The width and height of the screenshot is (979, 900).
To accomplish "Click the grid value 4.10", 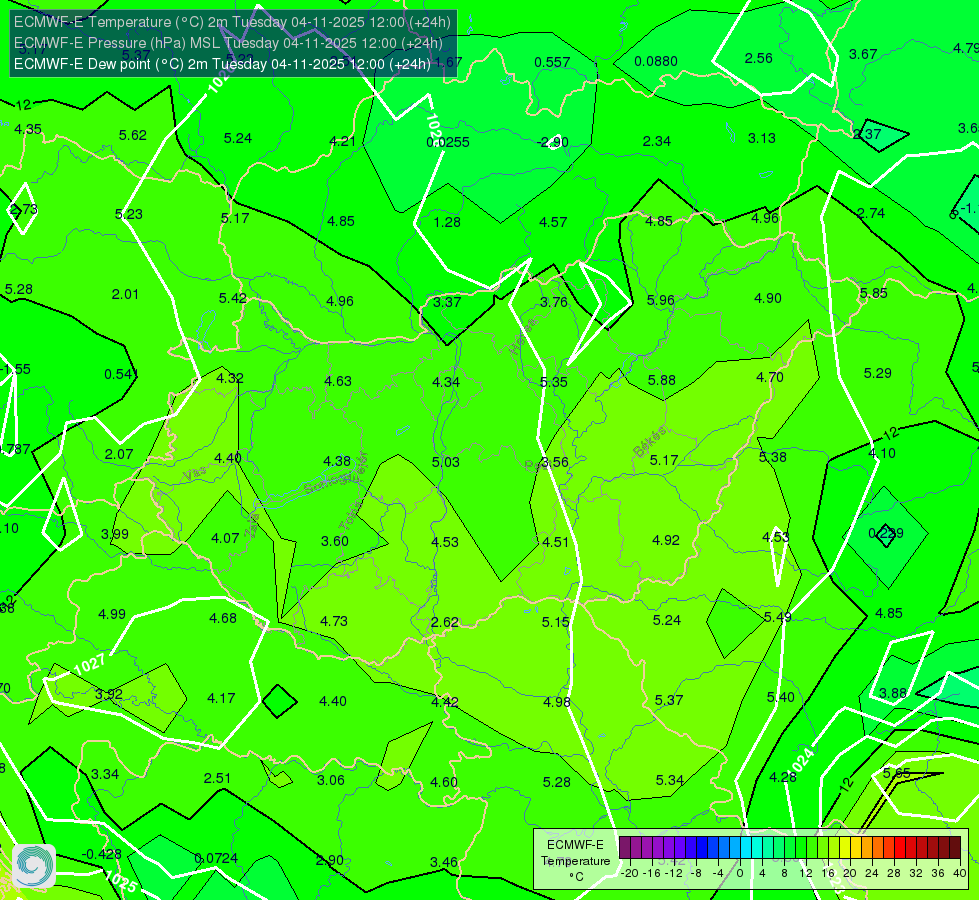I will (882, 453).
